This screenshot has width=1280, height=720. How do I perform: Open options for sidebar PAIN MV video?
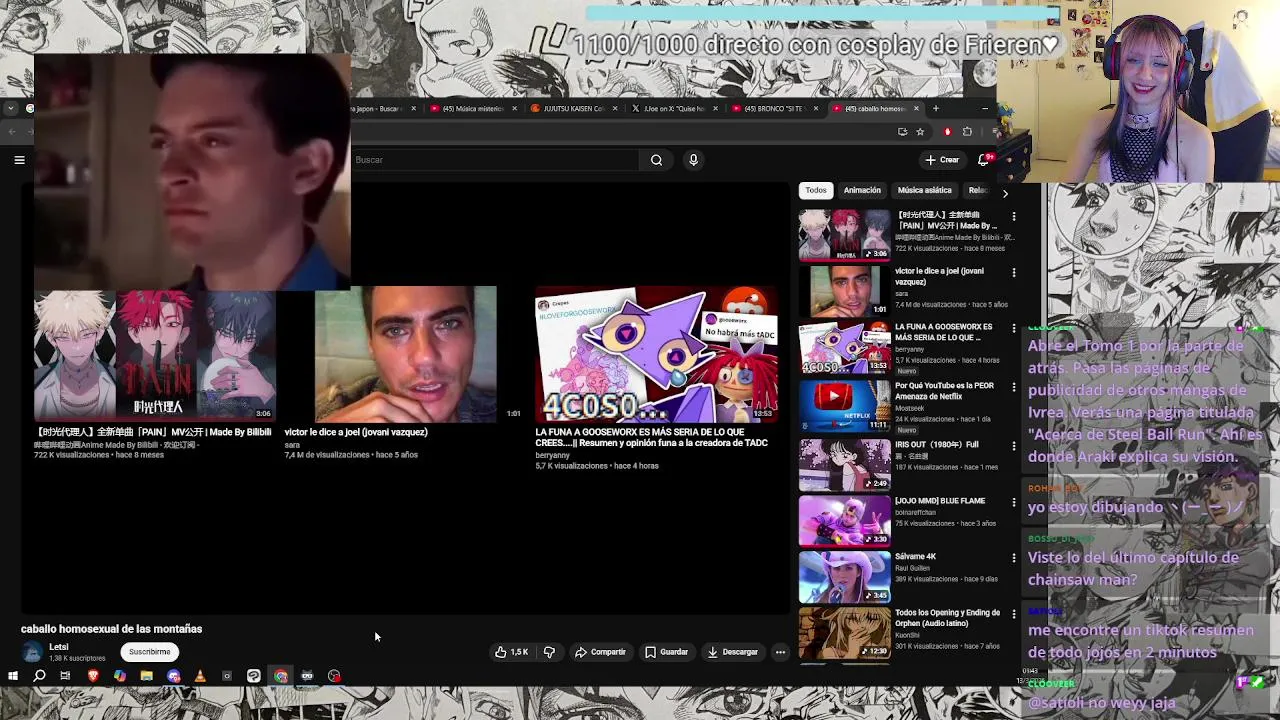point(1014,216)
